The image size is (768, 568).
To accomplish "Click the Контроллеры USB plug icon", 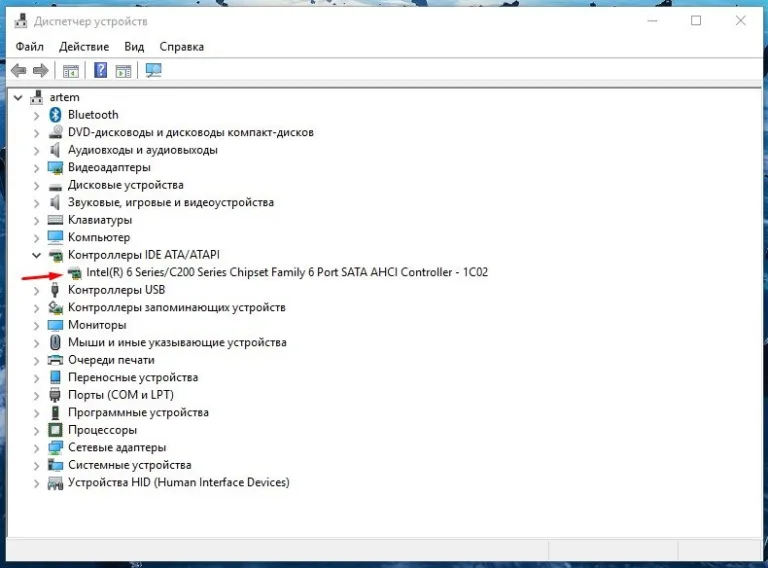I will coord(55,290).
